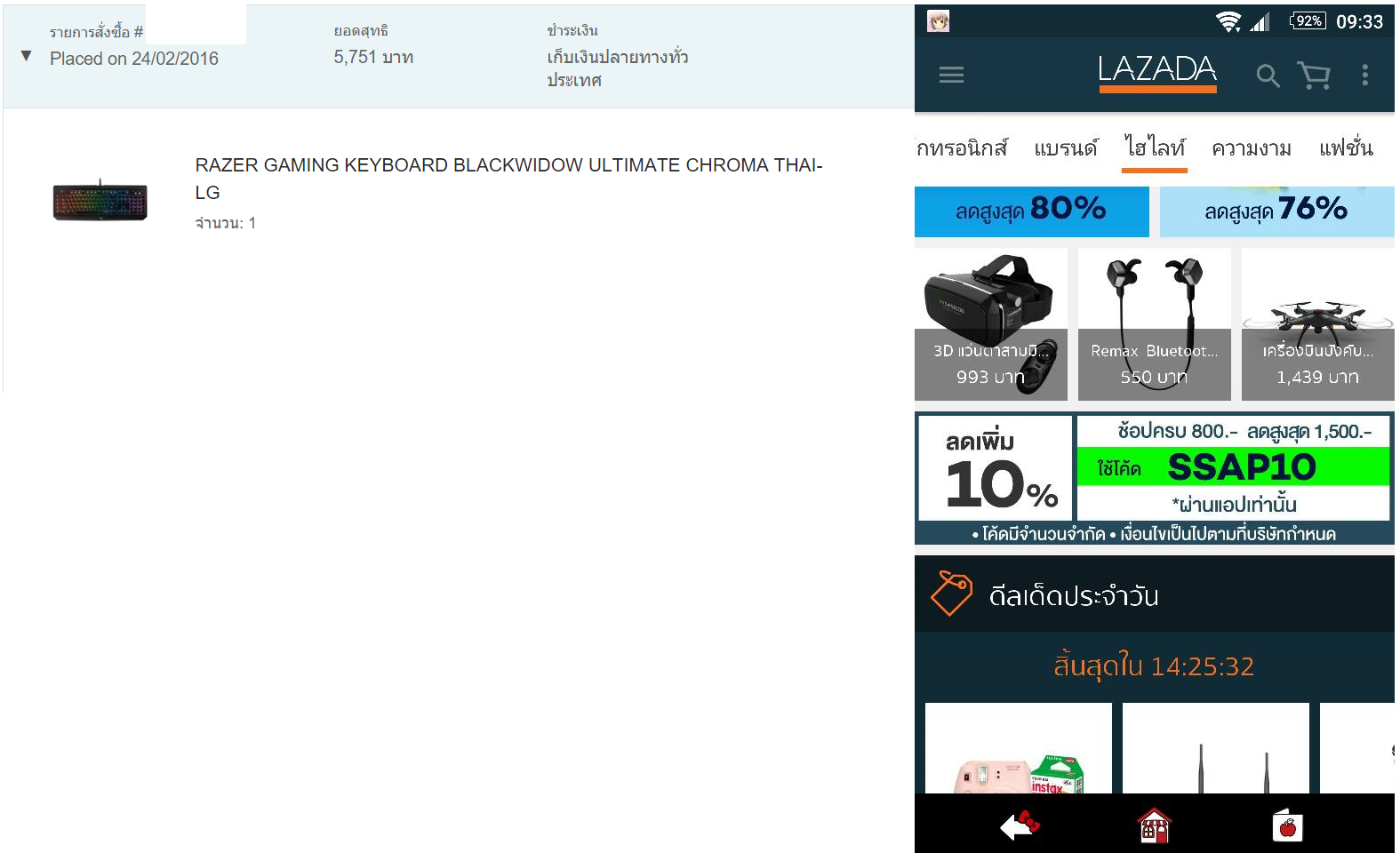Tap the mobile signal strength icon

pyautogui.click(x=1260, y=21)
